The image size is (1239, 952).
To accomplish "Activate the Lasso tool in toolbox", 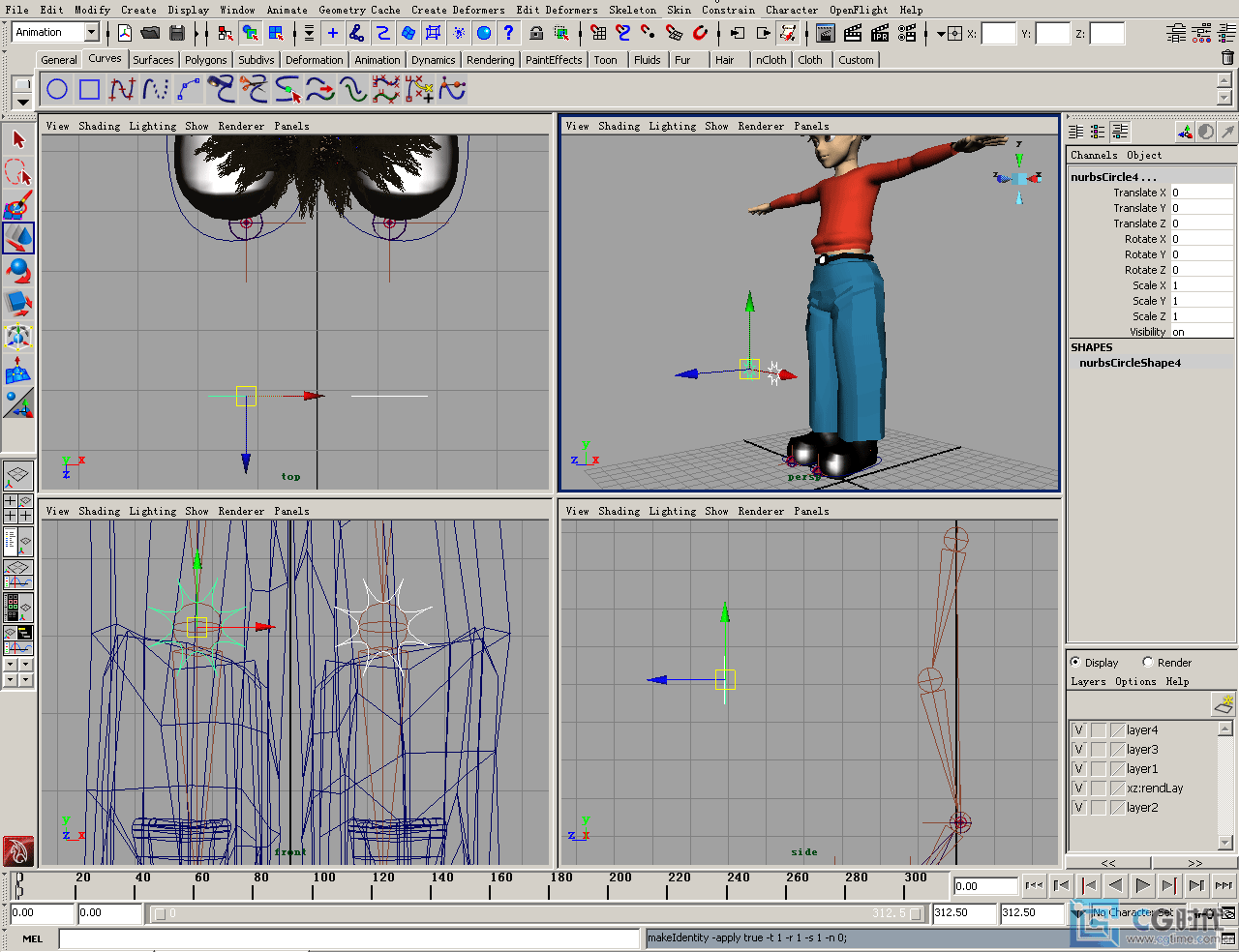I will 18,172.
